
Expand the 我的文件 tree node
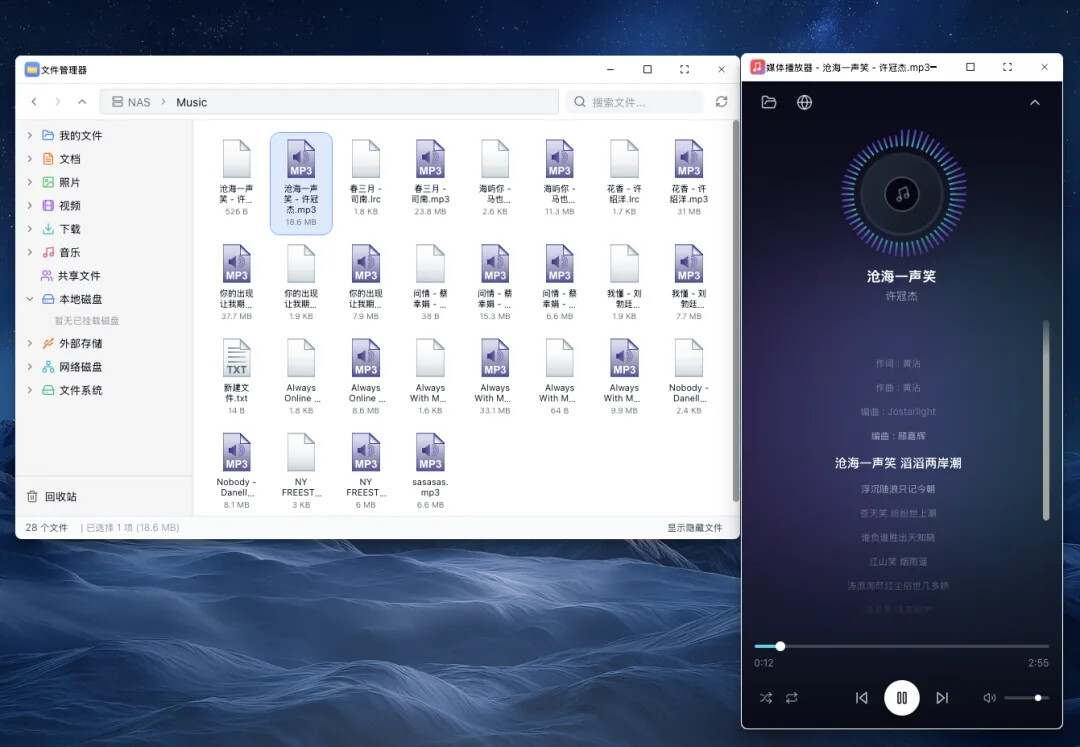point(30,135)
